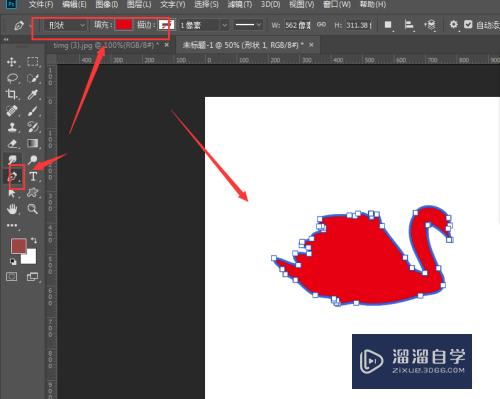Select the Gradient tool
The height and width of the screenshot is (399, 500).
click(33, 143)
